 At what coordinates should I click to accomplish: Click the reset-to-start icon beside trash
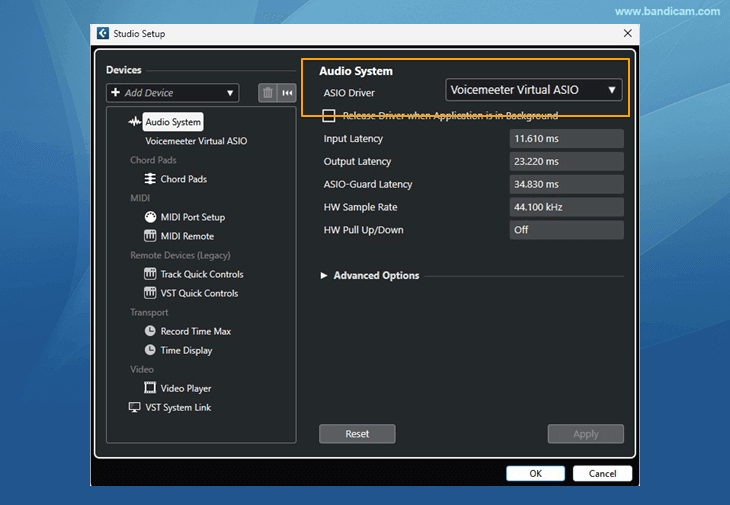[x=287, y=93]
